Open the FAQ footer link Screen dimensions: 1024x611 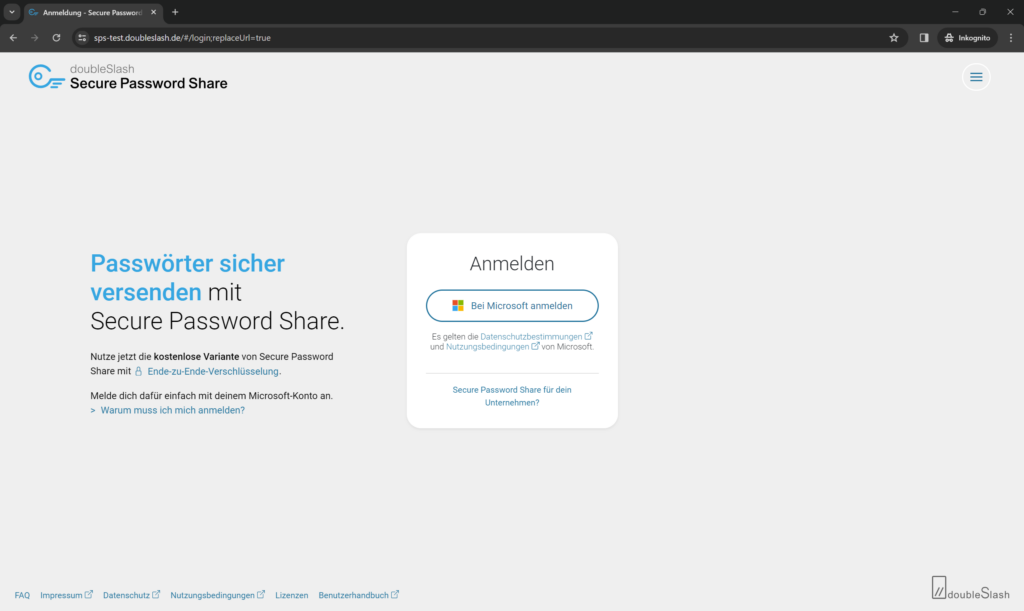click(22, 595)
